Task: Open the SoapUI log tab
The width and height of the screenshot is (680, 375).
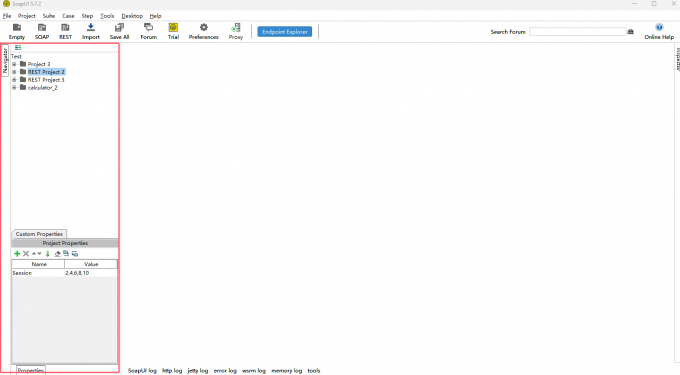Action: tap(142, 371)
